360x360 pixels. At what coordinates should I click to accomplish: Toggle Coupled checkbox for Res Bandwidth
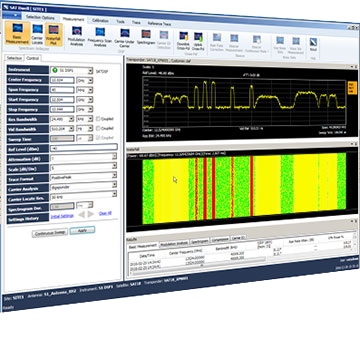(98, 118)
